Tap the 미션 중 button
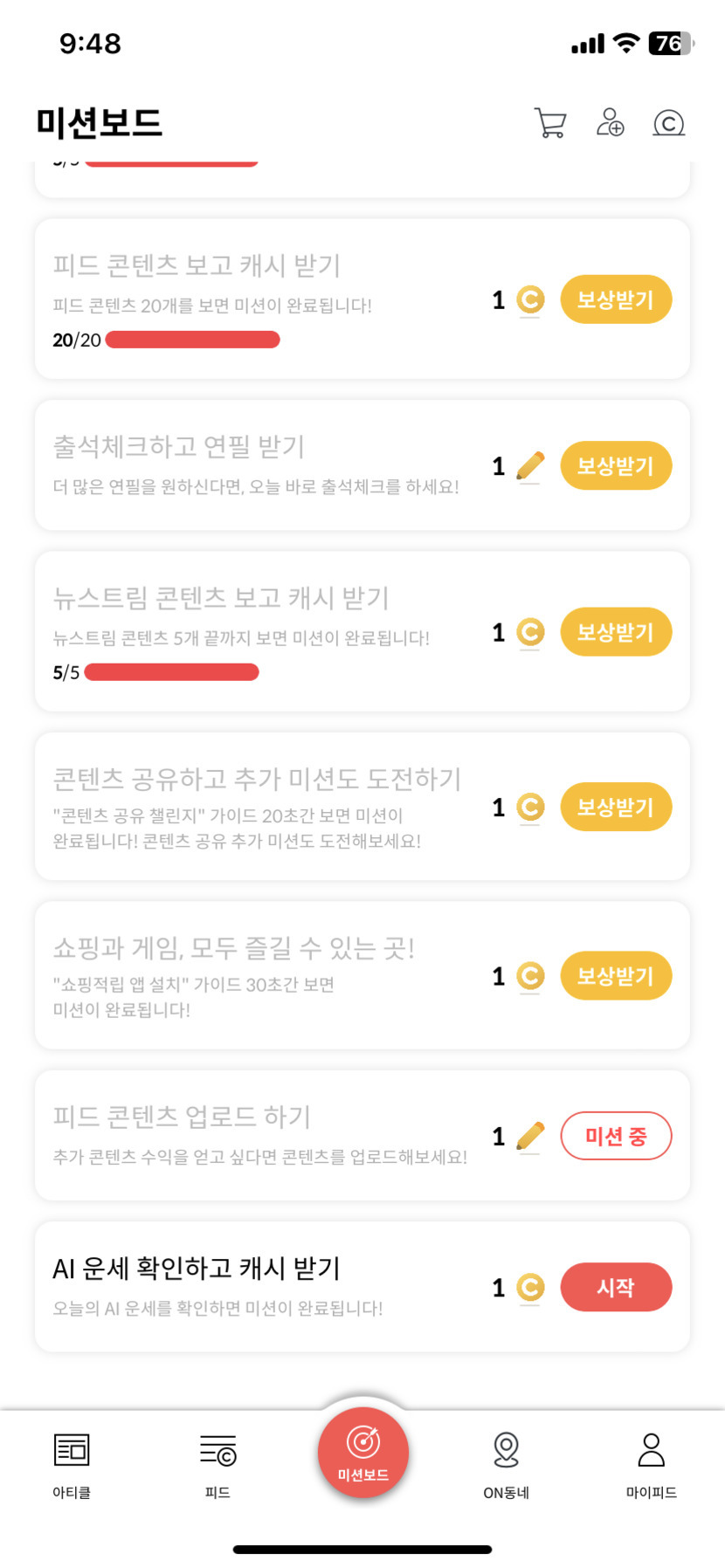This screenshot has width=725, height=1568. click(x=616, y=1136)
